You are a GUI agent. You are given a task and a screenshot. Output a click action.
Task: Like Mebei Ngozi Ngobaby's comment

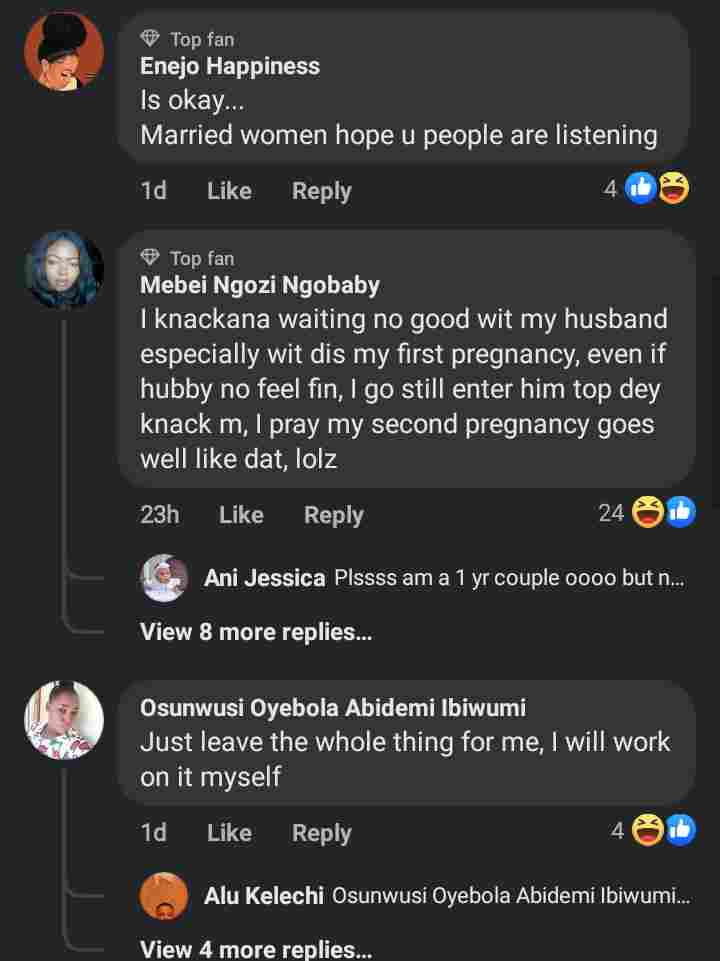point(241,515)
